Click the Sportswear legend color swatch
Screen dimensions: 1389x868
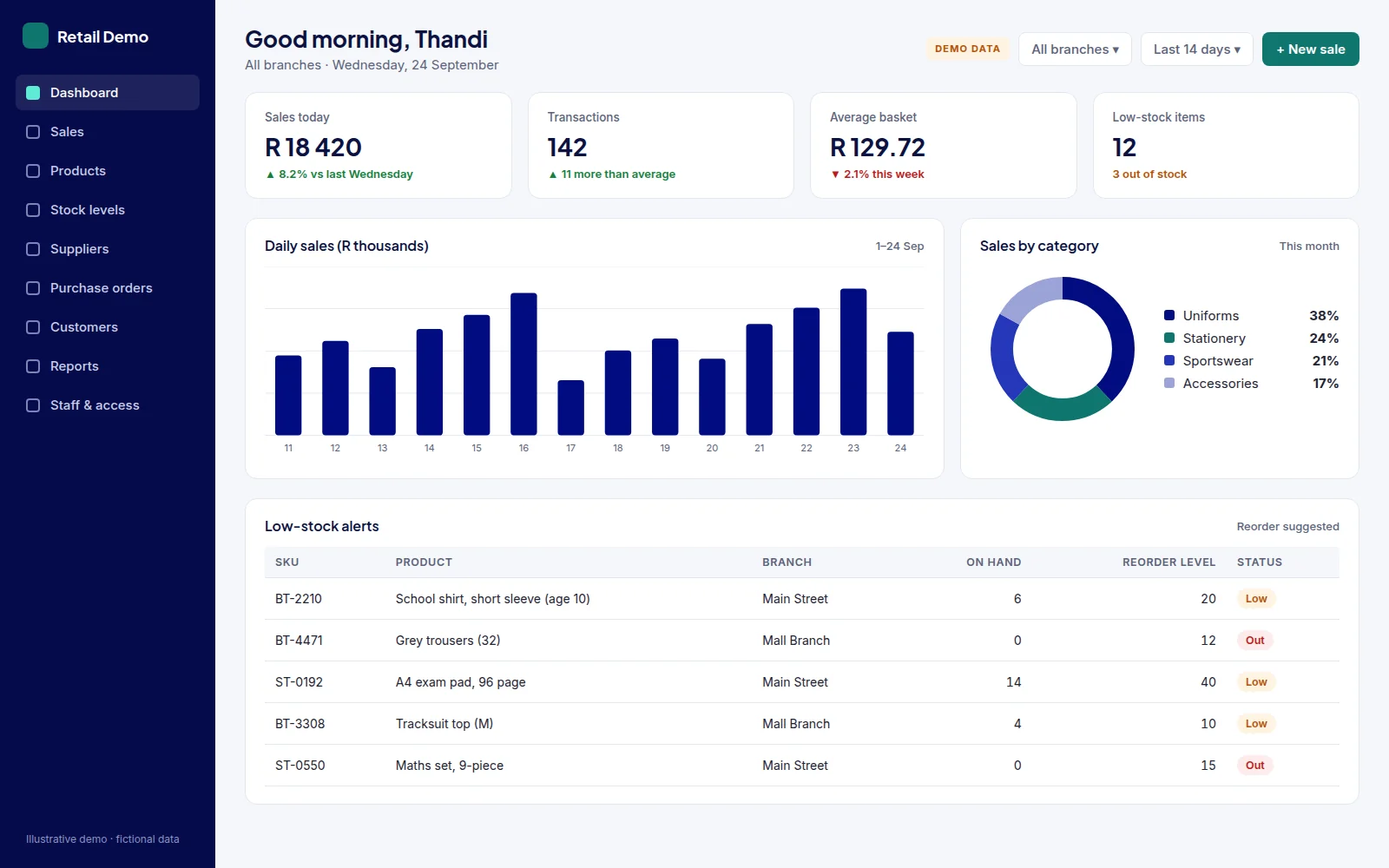(x=1169, y=360)
